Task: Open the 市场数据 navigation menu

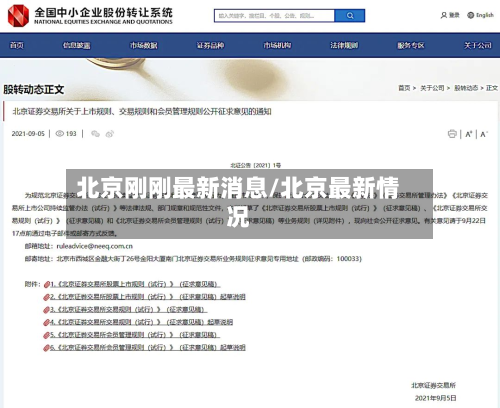Action: pyautogui.click(x=144, y=45)
